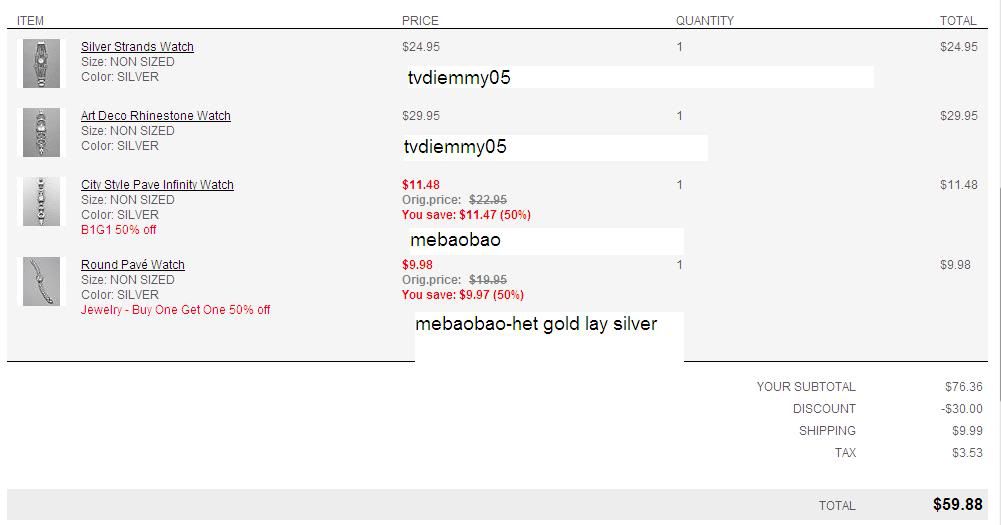1001x525 pixels.
Task: Click the PRICE column header
Action: click(420, 20)
